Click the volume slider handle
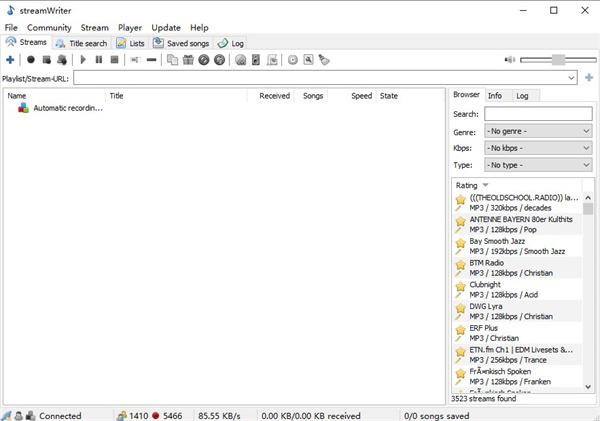The width and height of the screenshot is (600, 421). click(x=558, y=60)
